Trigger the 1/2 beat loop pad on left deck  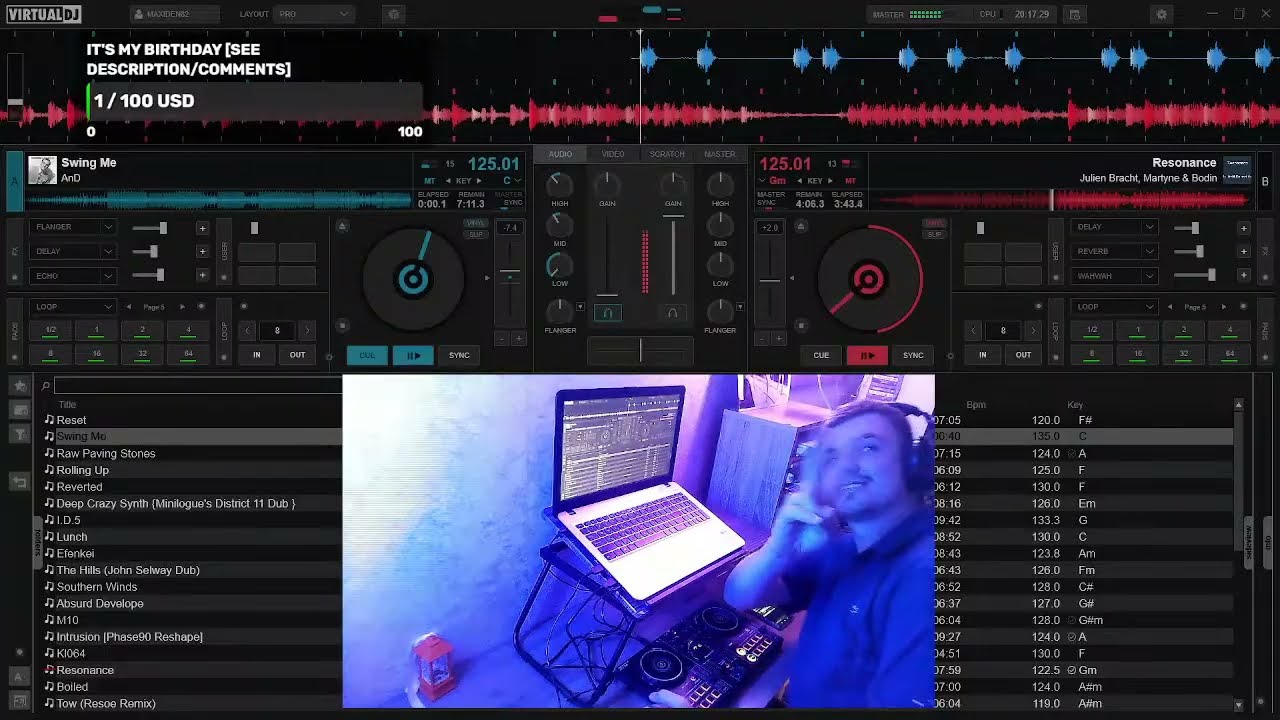point(51,330)
